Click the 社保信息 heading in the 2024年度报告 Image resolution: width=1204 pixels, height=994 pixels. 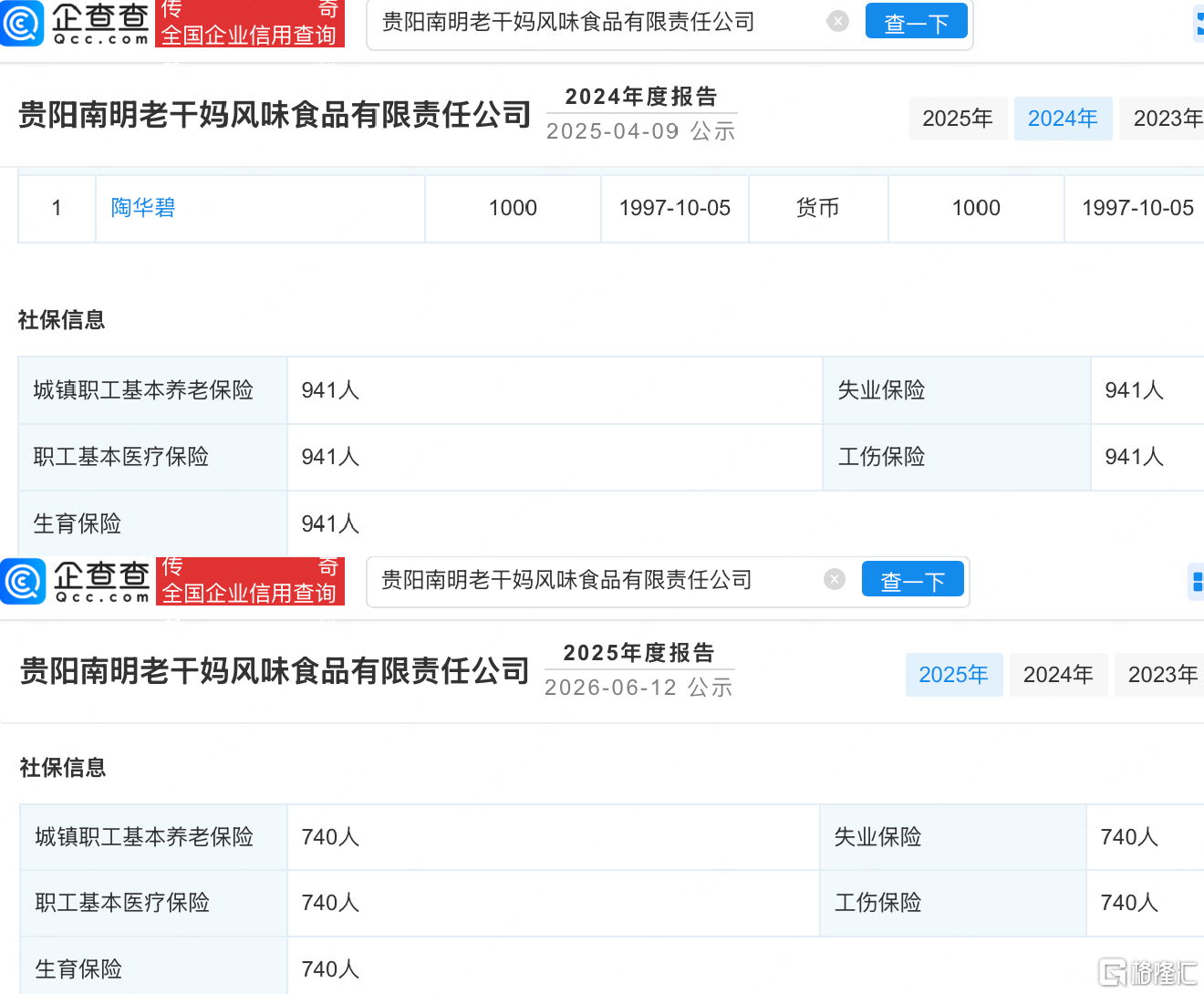click(x=62, y=320)
